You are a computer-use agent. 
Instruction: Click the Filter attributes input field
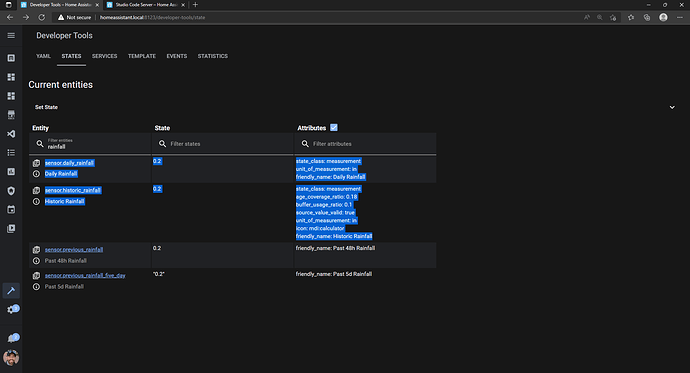click(x=365, y=144)
